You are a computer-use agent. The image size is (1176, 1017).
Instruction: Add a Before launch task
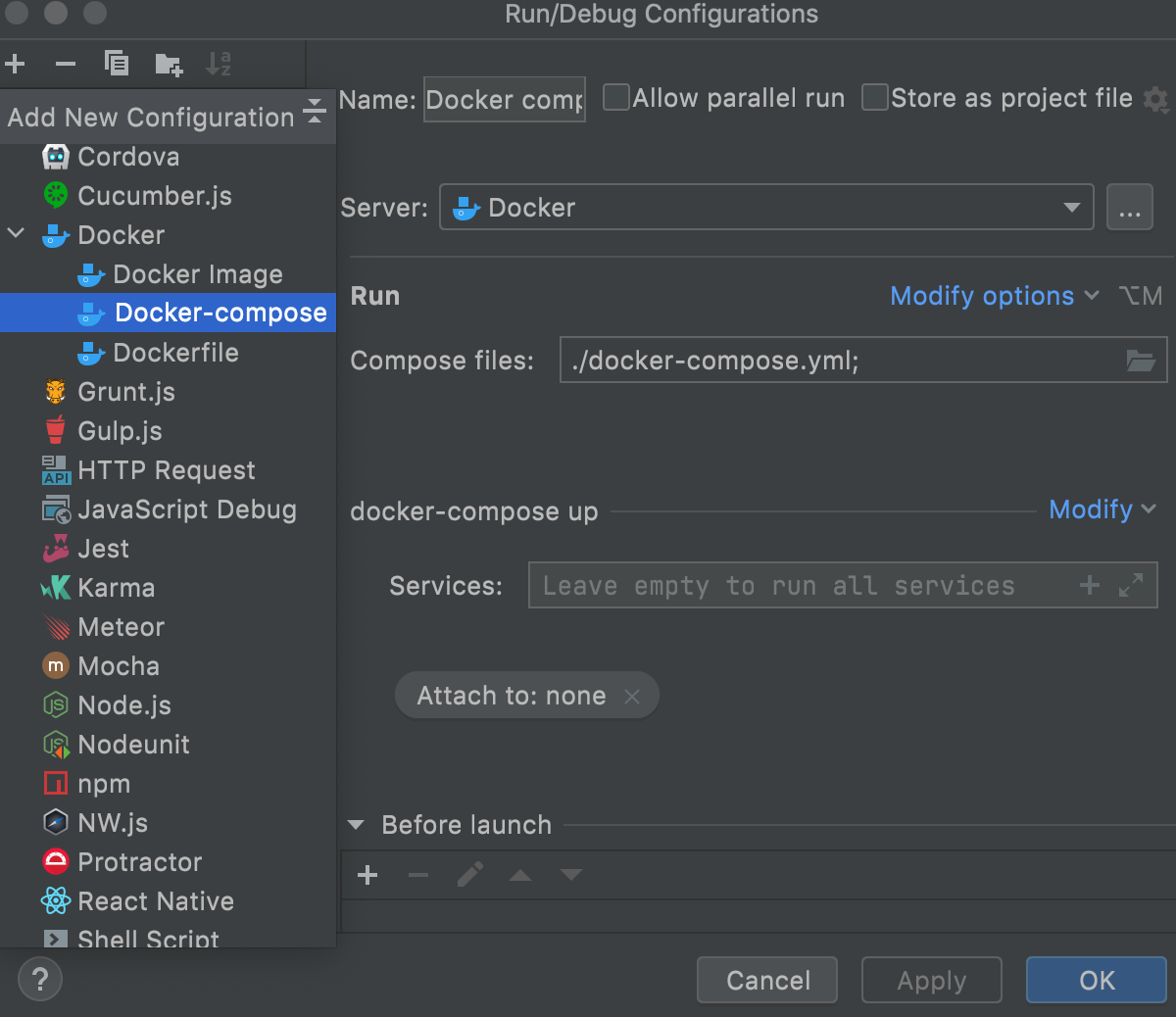(367, 875)
